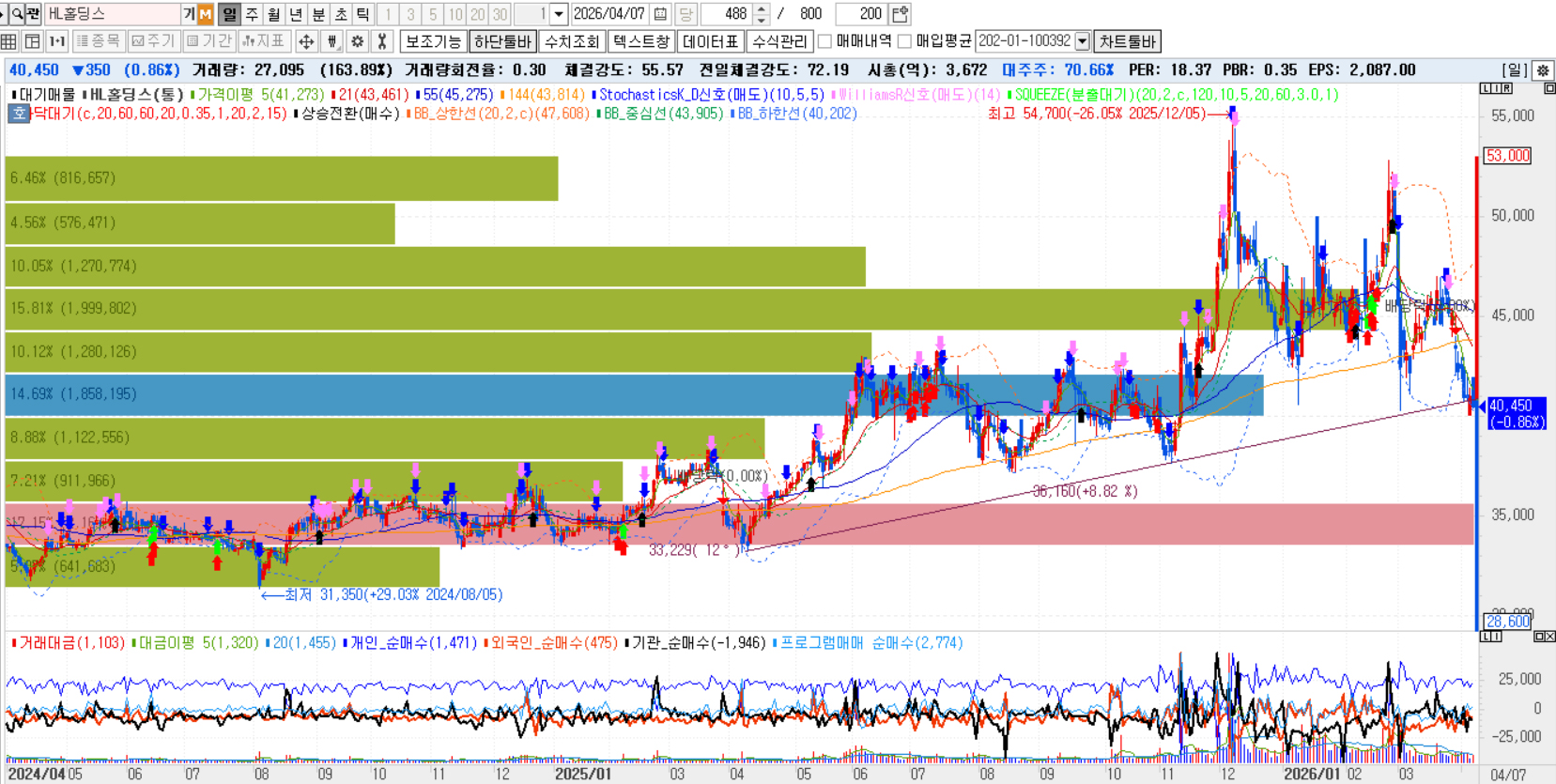1556x784 pixels.
Task: Click the blue 14.69% volume profile bar
Action: (634, 394)
